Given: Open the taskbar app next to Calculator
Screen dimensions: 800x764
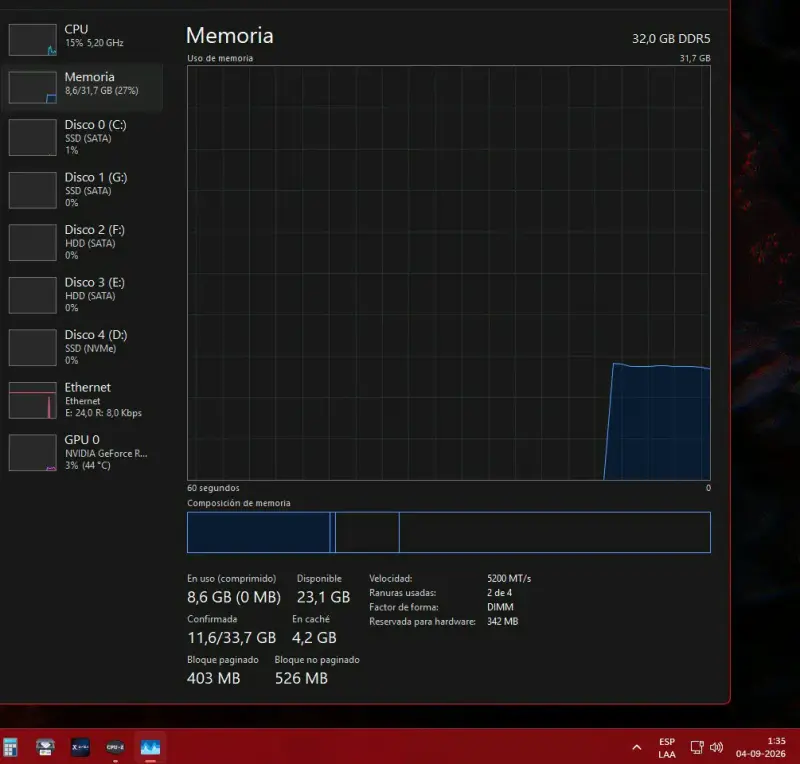Looking at the screenshot, I should click(x=45, y=747).
